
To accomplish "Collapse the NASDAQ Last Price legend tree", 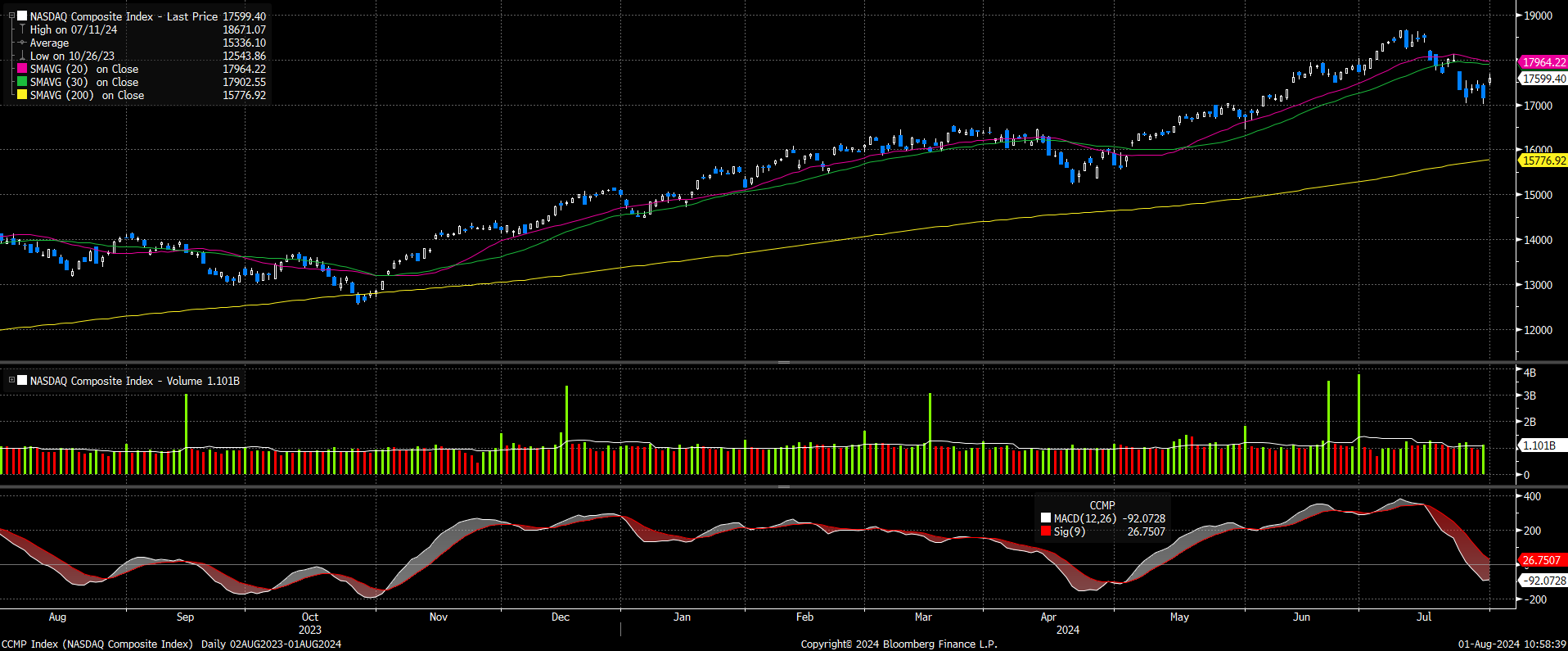I will click(11, 16).
